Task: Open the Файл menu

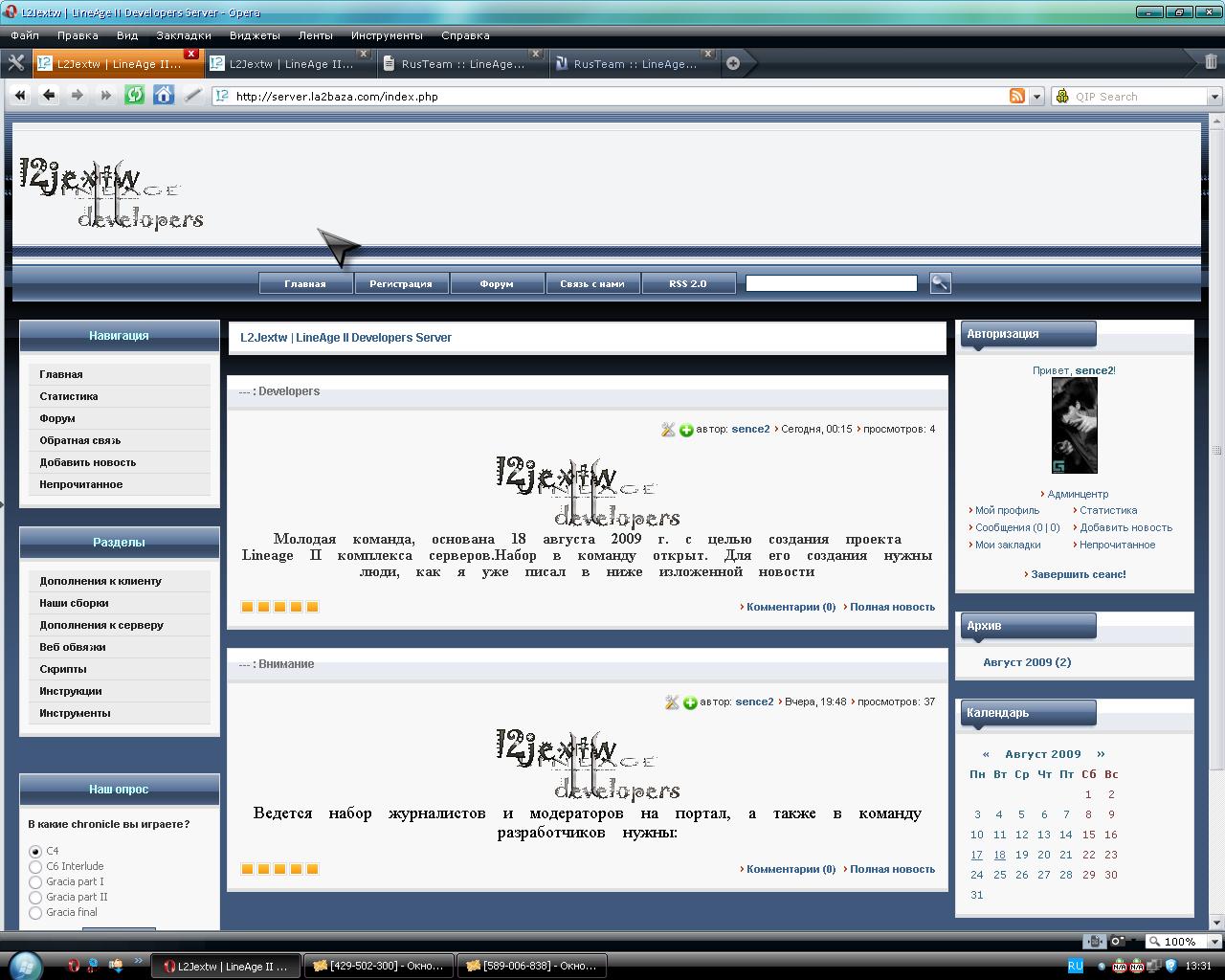Action: pyautogui.click(x=25, y=35)
